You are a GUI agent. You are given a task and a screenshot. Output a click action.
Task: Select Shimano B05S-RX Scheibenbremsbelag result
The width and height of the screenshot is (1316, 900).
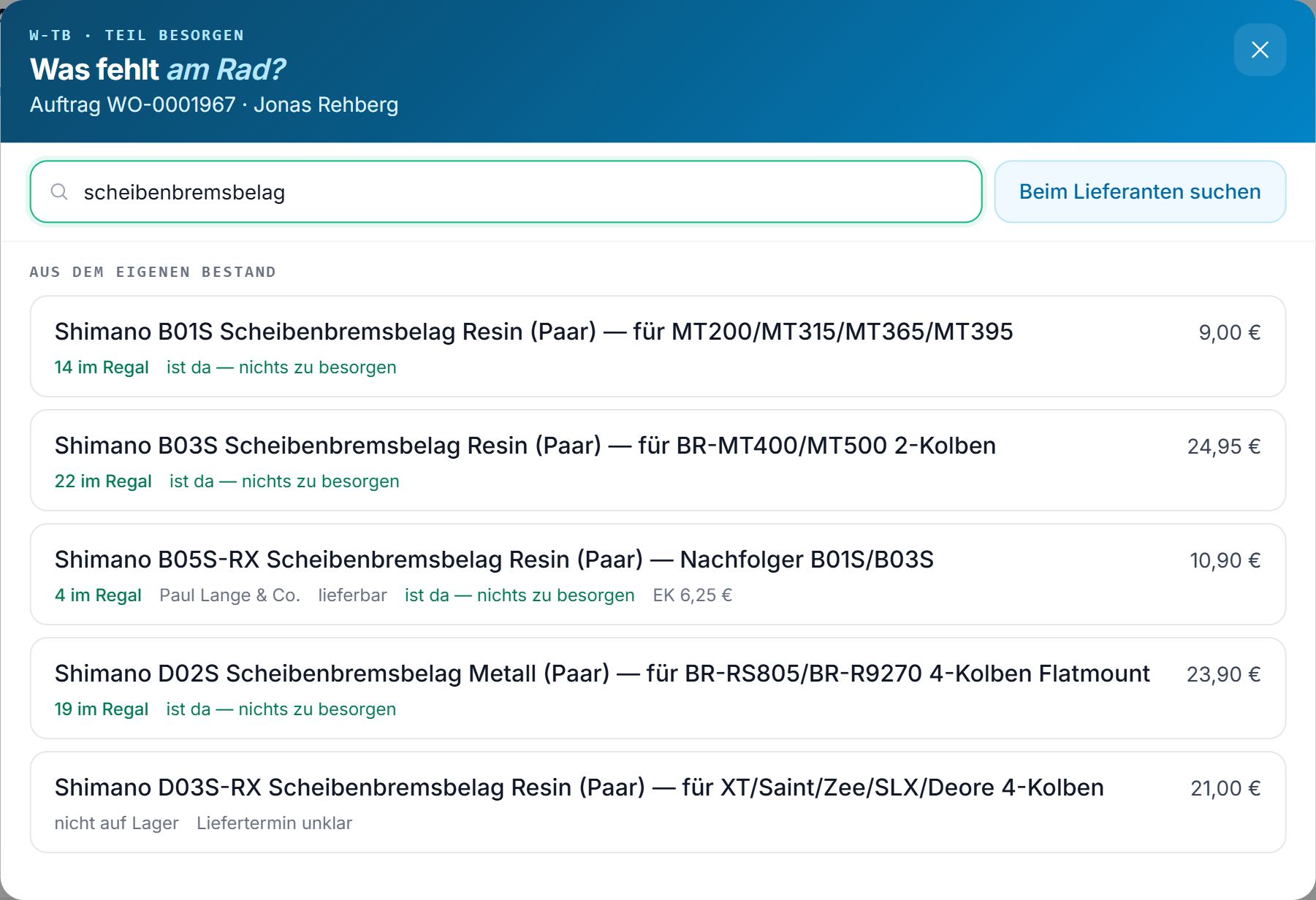tap(658, 574)
